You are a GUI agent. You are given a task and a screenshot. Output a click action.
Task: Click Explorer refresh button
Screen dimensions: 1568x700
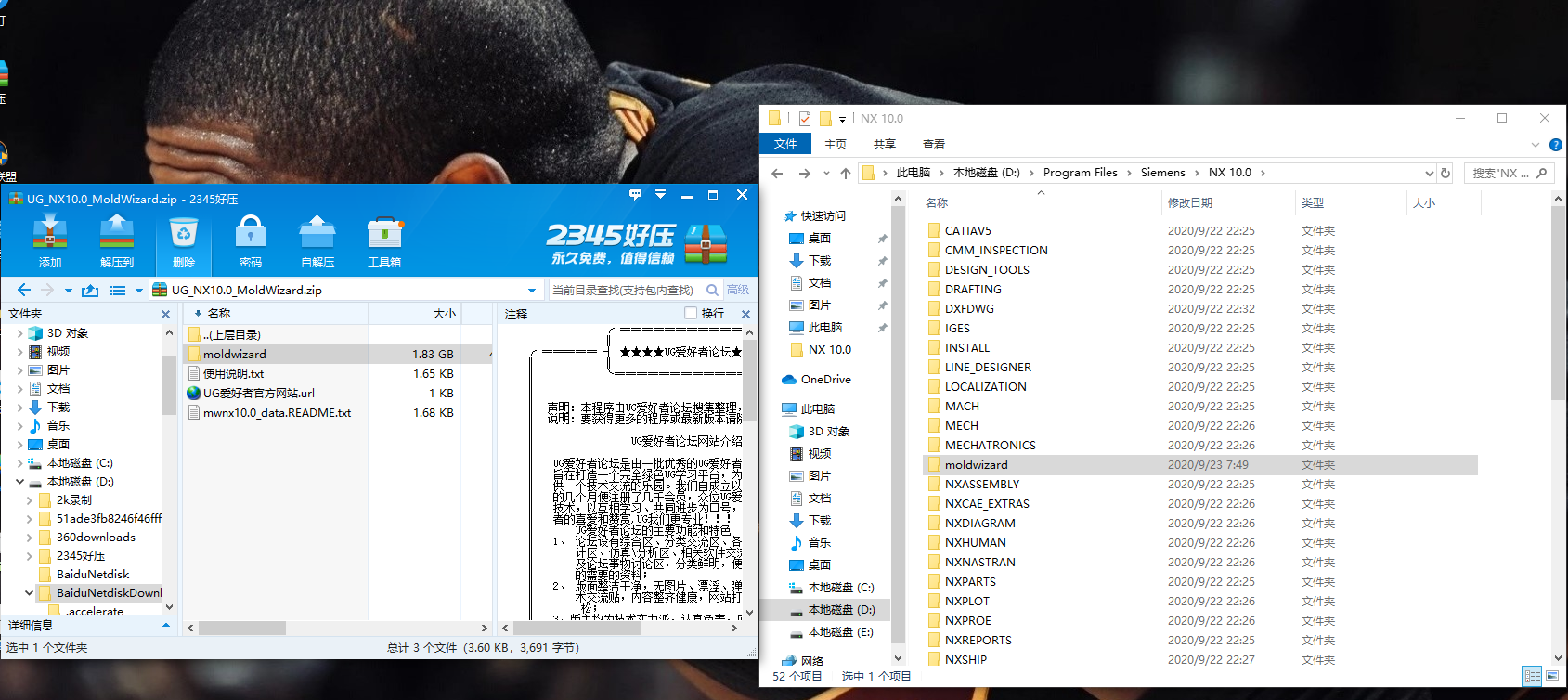tap(1445, 173)
